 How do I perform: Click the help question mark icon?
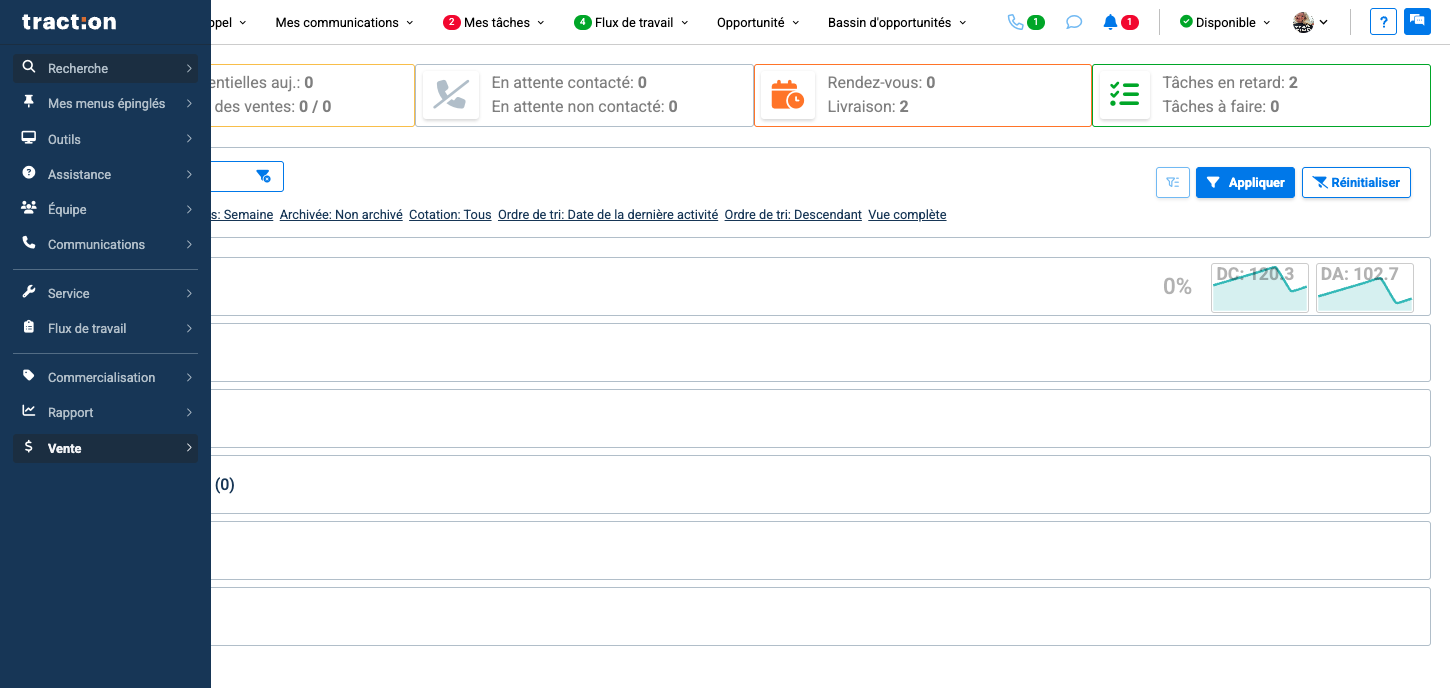click(1383, 21)
